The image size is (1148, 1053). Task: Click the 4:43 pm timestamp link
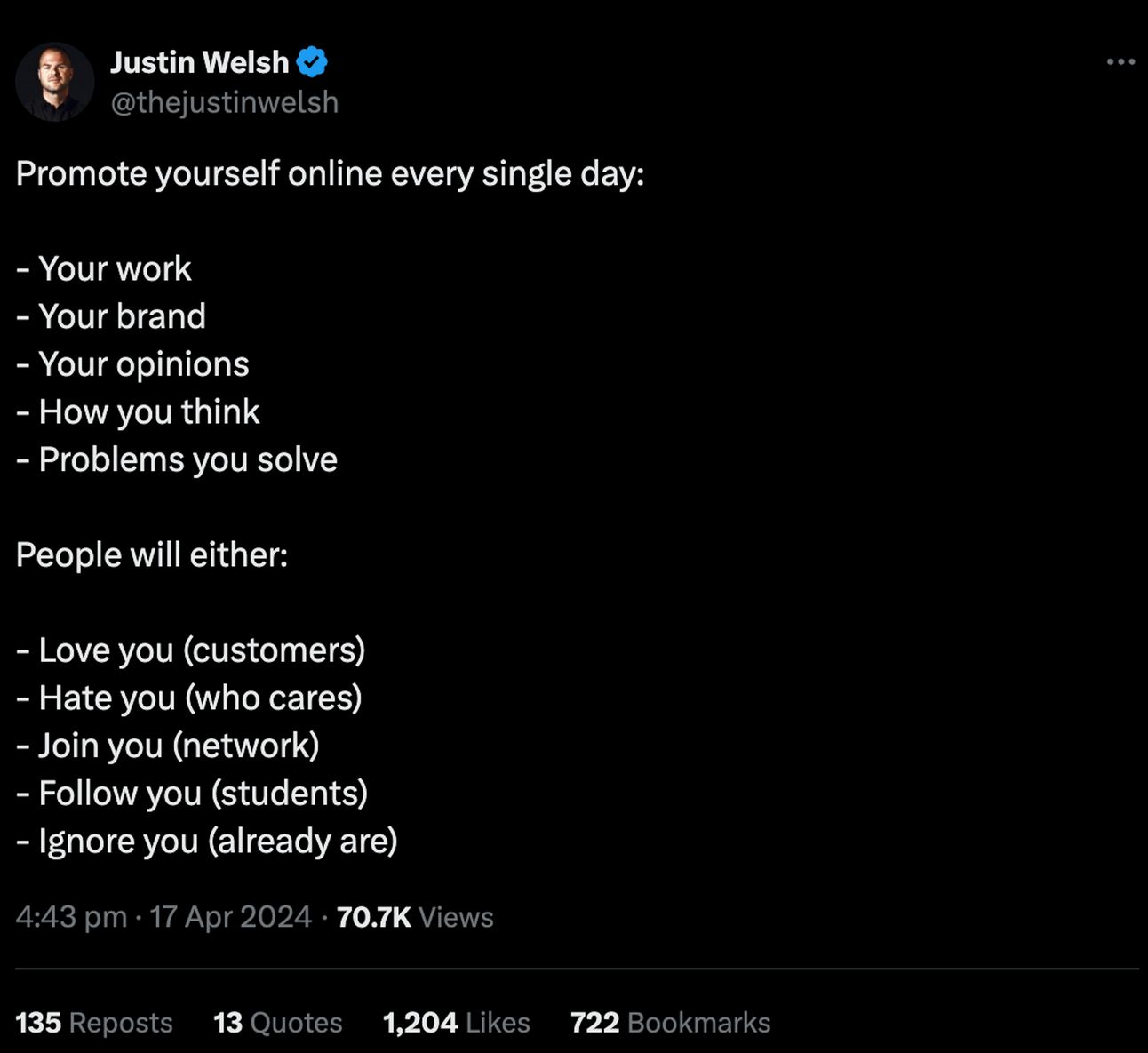(x=71, y=916)
